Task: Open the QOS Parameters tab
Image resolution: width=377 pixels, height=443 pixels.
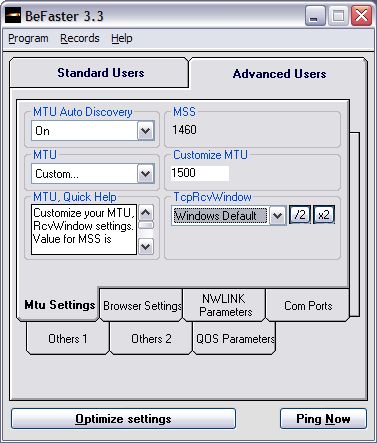Action: coord(234,338)
